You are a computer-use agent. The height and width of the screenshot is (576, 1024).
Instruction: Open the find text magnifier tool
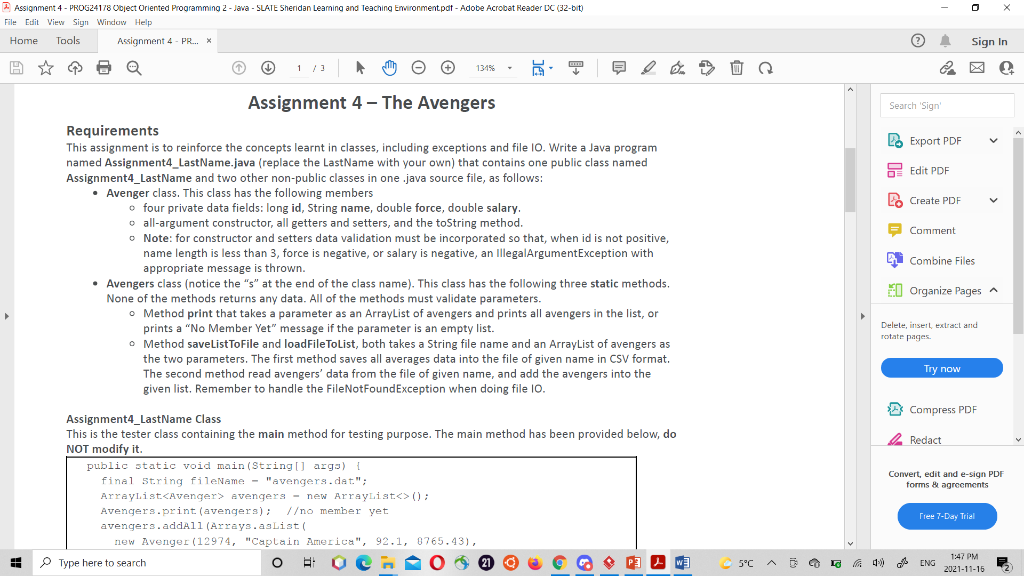(134, 68)
